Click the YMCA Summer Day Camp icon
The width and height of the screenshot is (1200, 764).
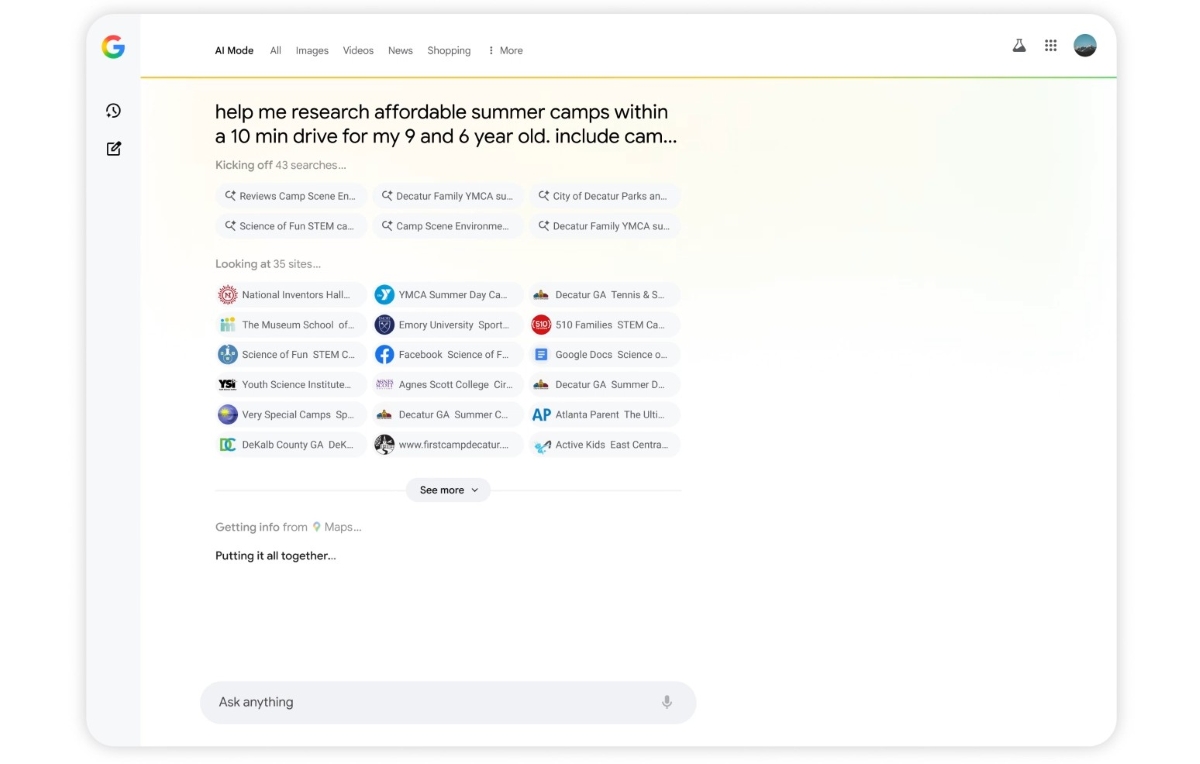[384, 295]
